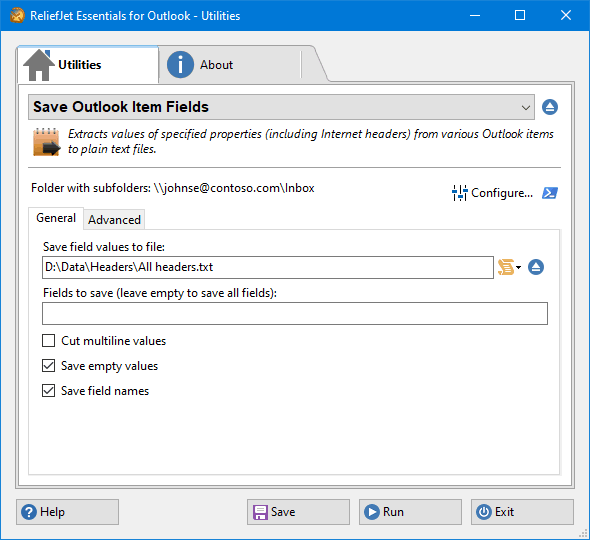This screenshot has width=590, height=540.
Task: Click the eject icon beside utility dropdown
Action: (x=550, y=107)
